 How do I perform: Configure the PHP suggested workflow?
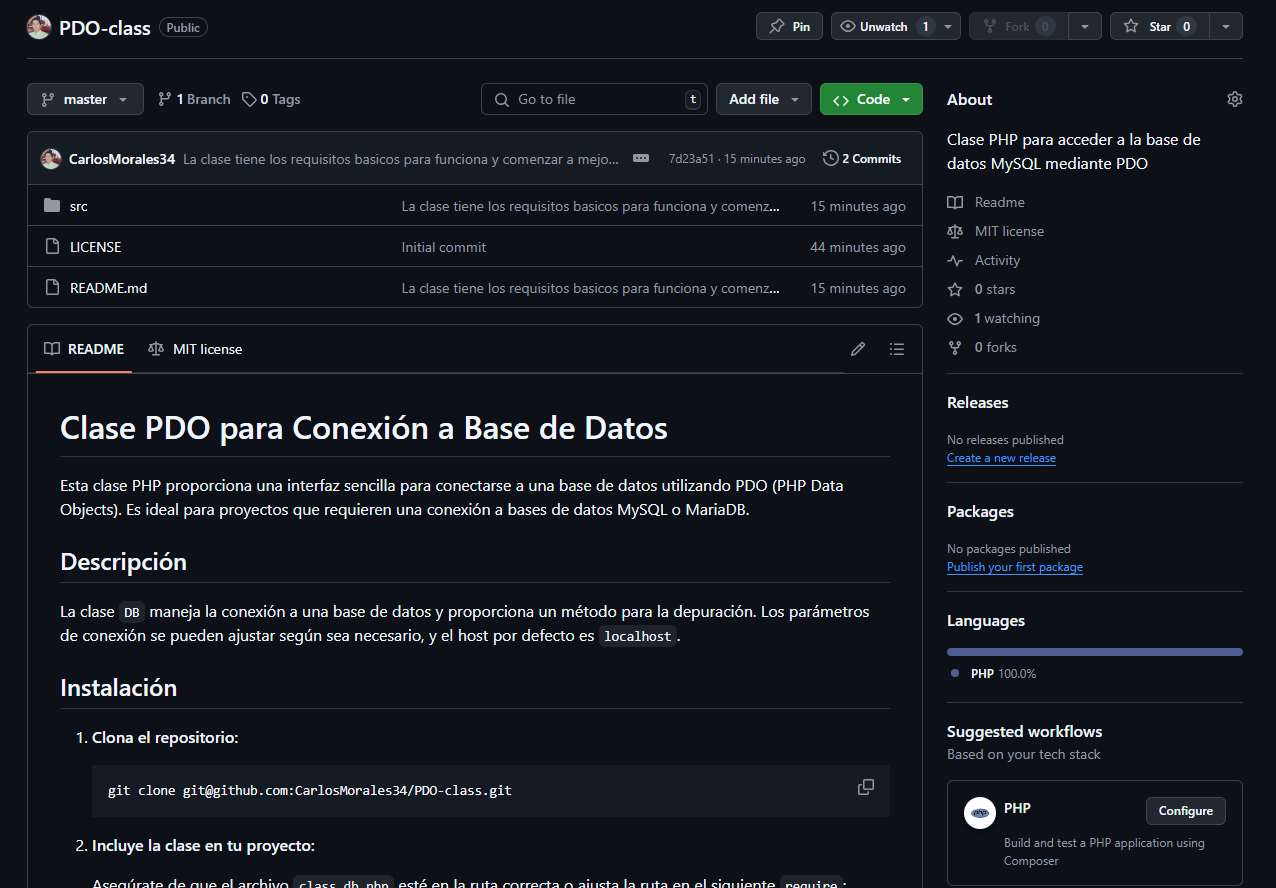point(1185,811)
